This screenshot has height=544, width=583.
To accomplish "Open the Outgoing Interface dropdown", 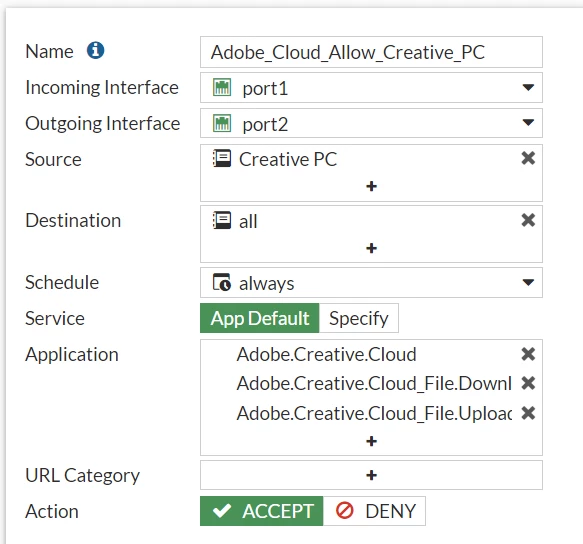I will (371, 123).
